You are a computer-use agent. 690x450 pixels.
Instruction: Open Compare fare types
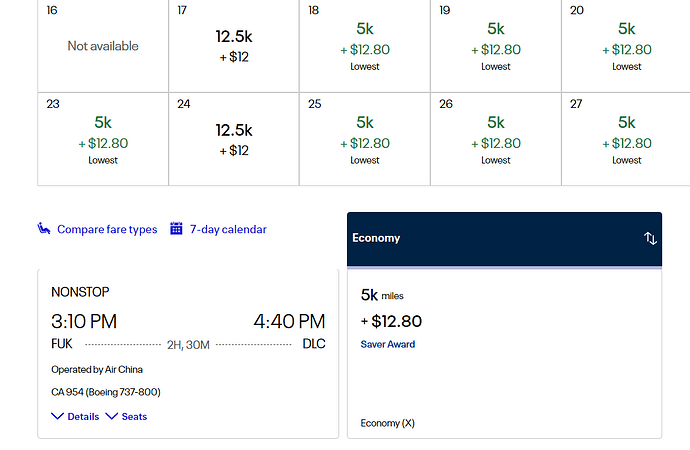click(107, 229)
